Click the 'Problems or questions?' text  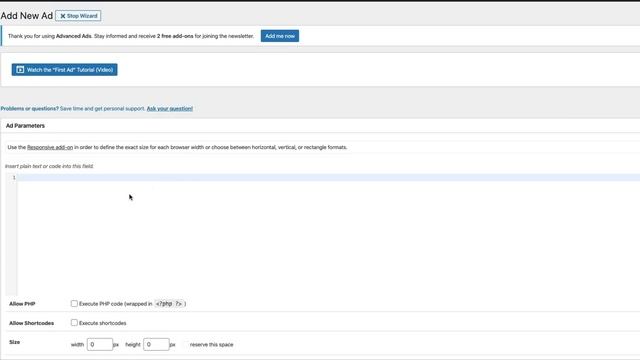29,109
